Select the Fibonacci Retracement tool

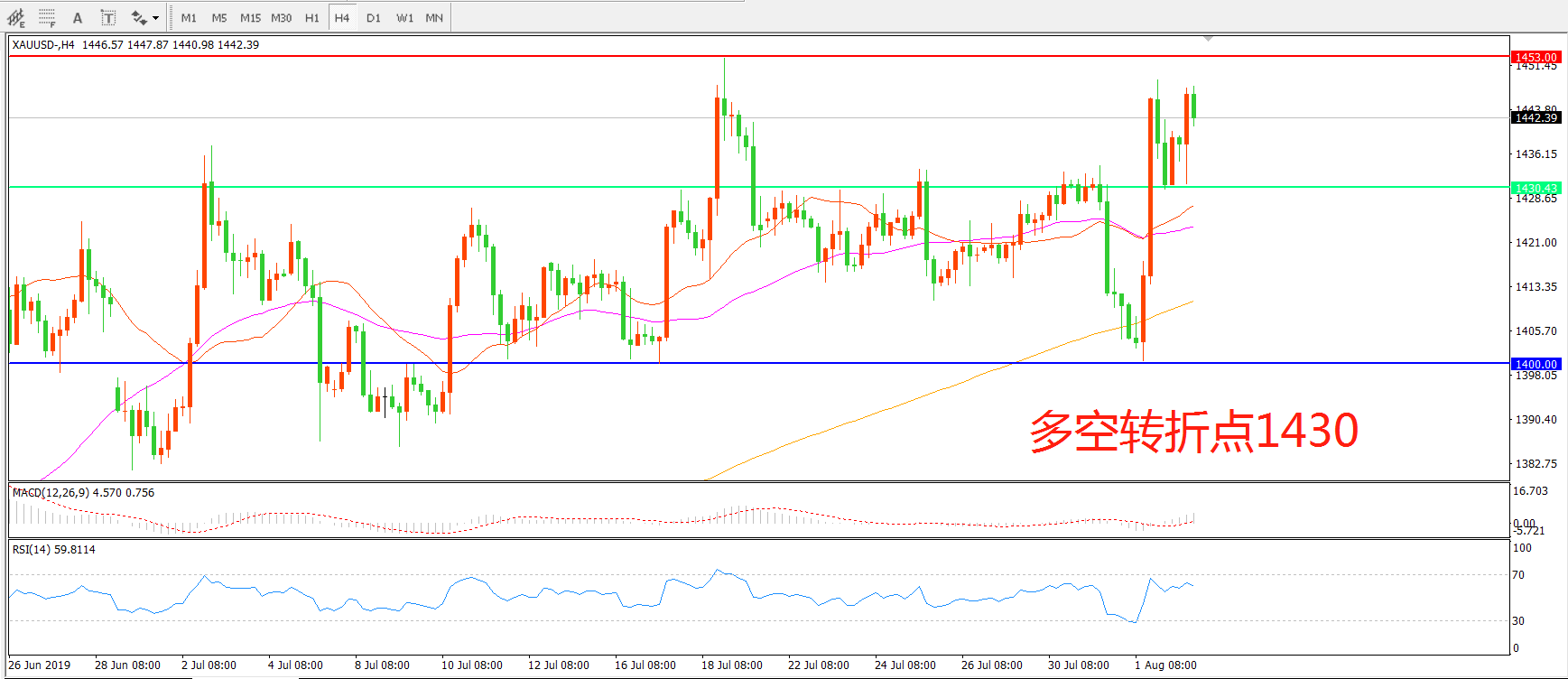(47, 18)
